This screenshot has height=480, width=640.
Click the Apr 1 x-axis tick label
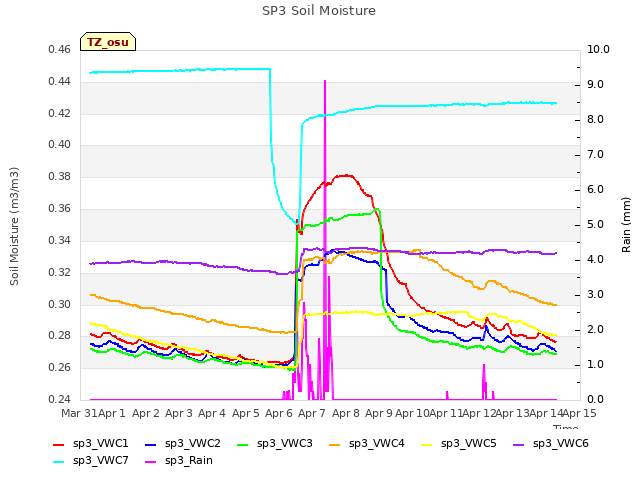[111, 413]
